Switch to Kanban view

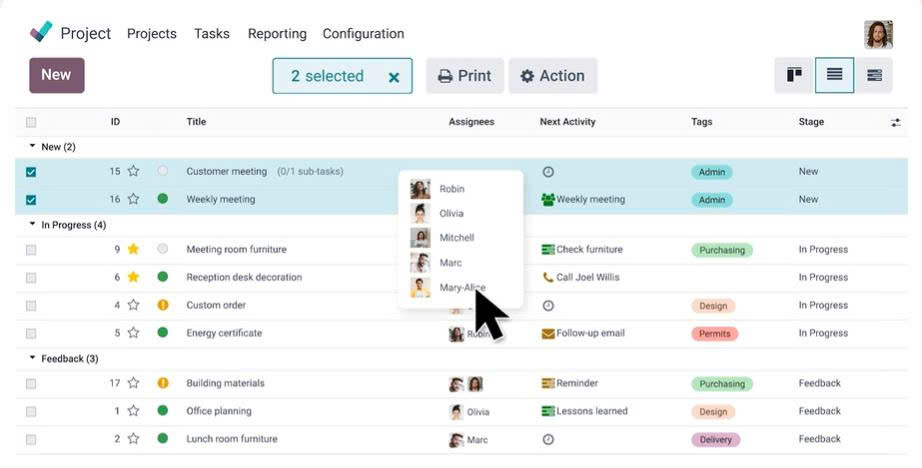point(795,75)
